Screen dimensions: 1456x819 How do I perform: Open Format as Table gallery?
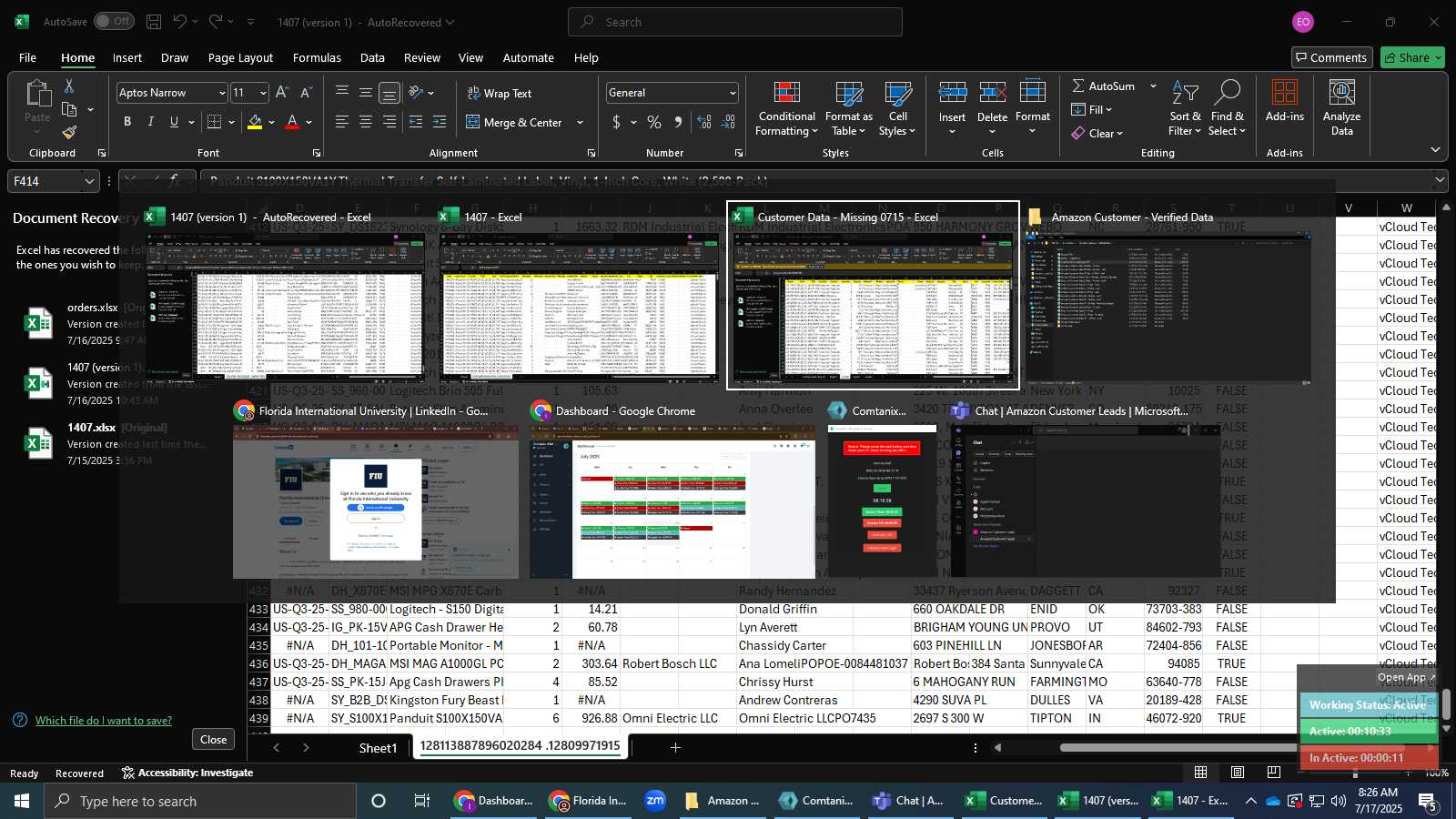point(848,109)
